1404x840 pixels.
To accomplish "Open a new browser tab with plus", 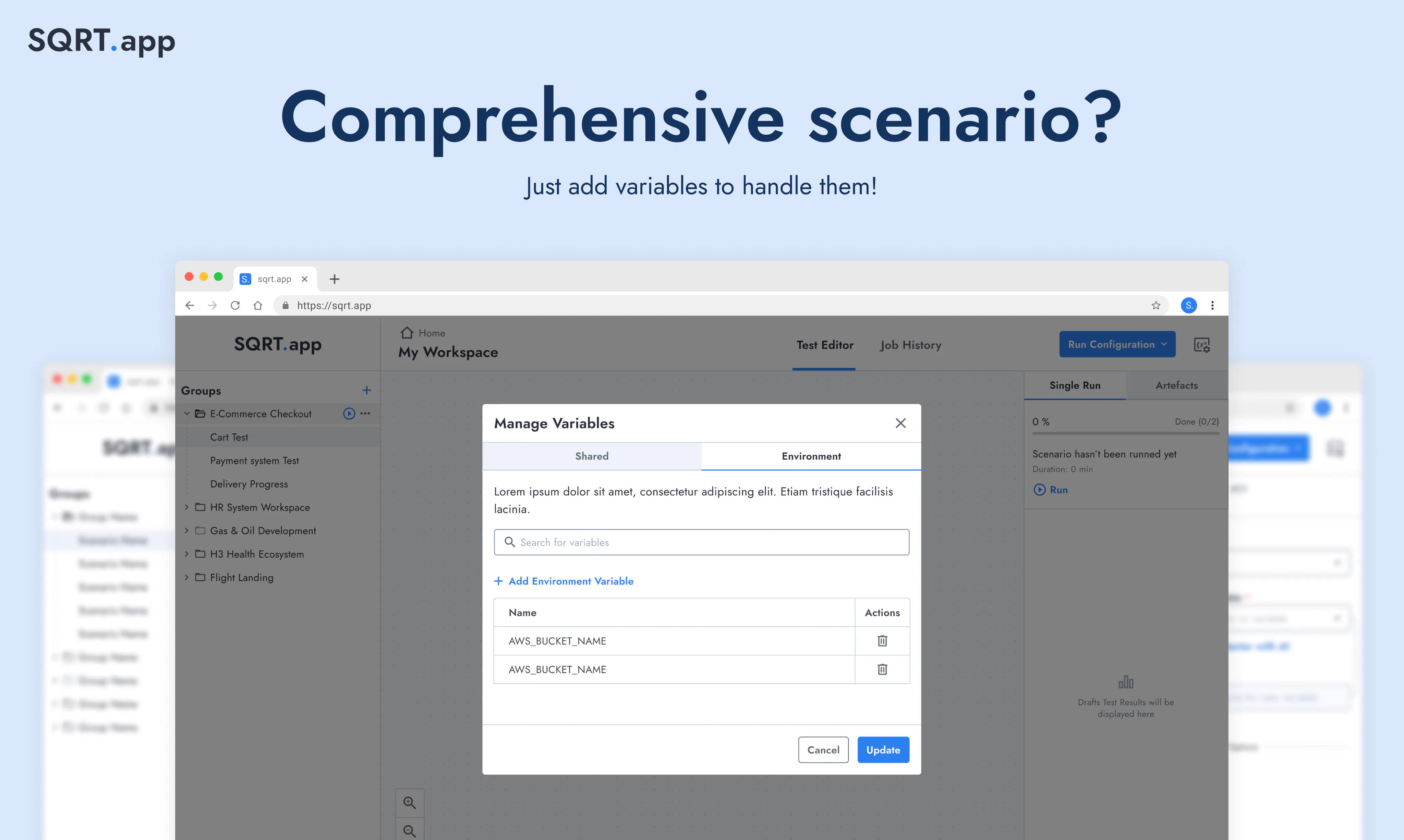I will tap(335, 279).
